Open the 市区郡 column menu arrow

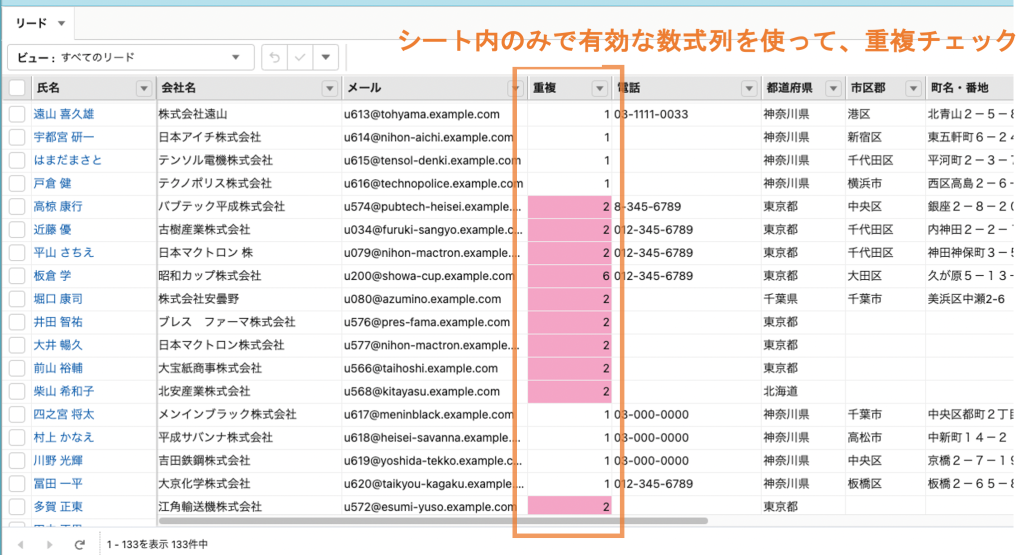tap(912, 88)
